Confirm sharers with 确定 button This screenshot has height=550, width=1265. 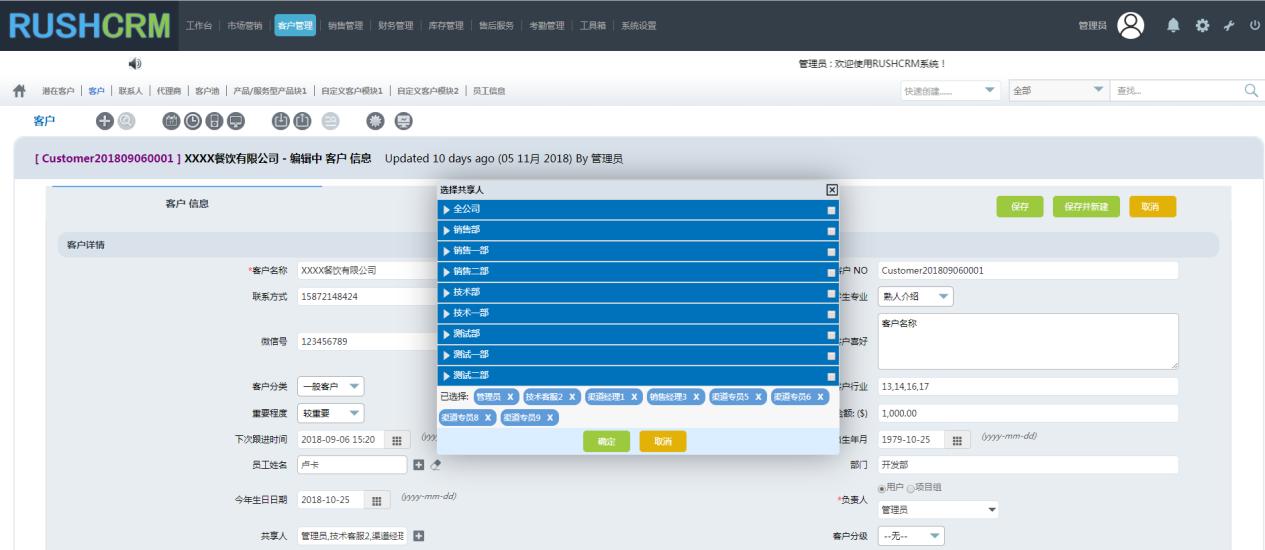607,441
